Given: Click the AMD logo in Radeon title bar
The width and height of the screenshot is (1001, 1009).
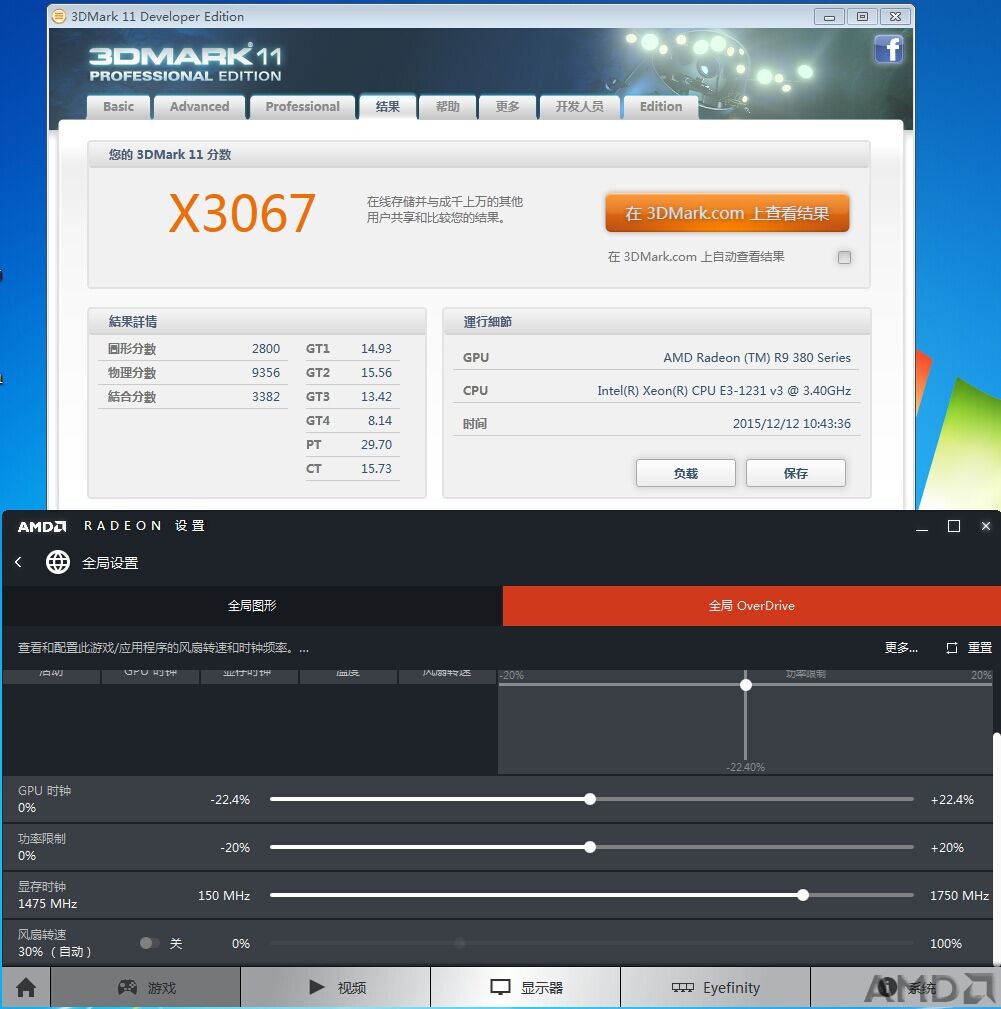Looking at the screenshot, I should click(42, 526).
